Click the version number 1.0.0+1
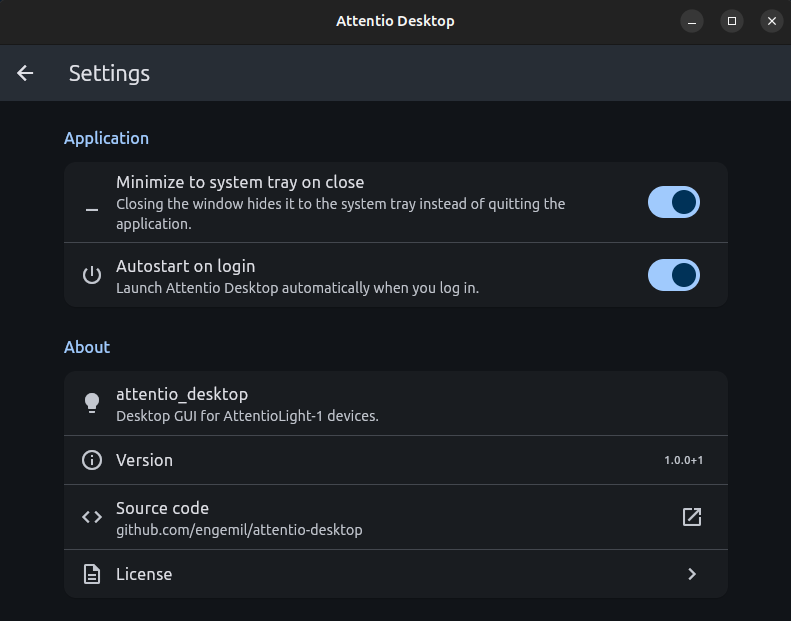Screen dimensions: 791x621 [x=684, y=460]
